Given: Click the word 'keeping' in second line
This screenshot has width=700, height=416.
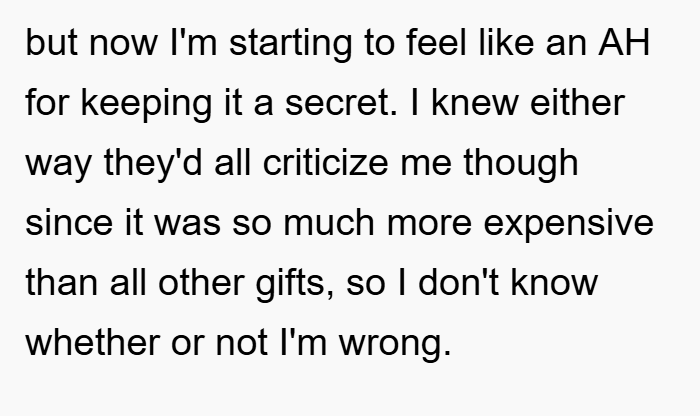Looking at the screenshot, I should click(146, 105).
